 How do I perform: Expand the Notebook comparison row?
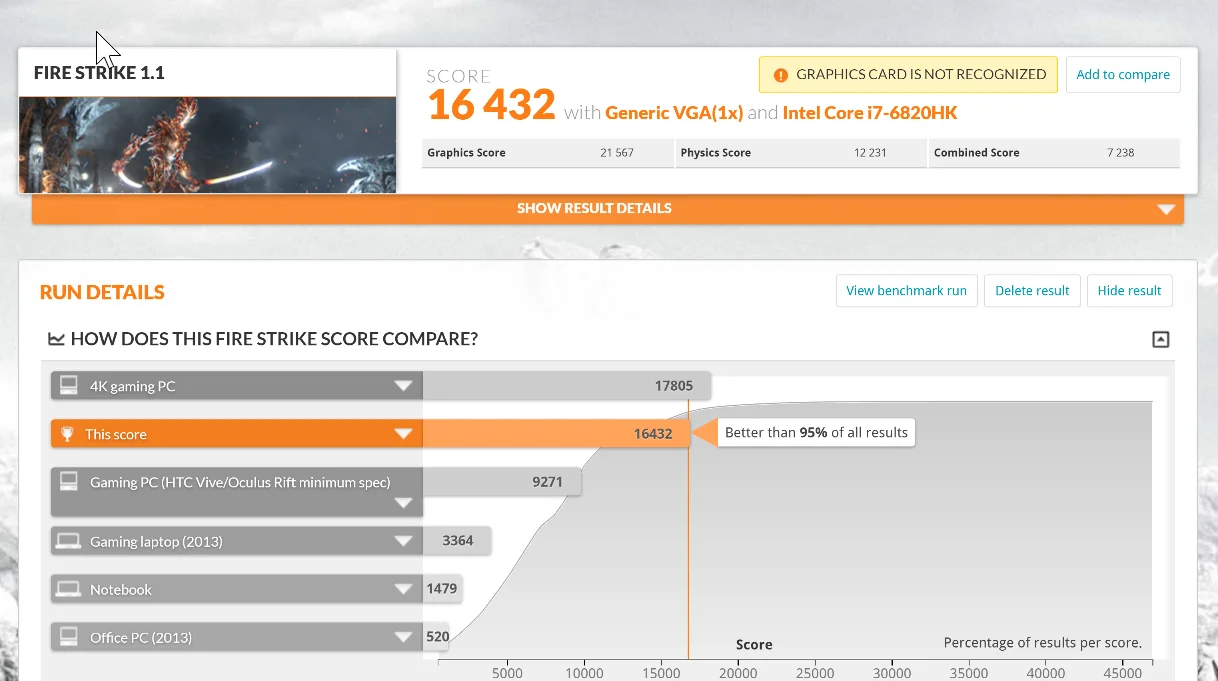(x=403, y=589)
